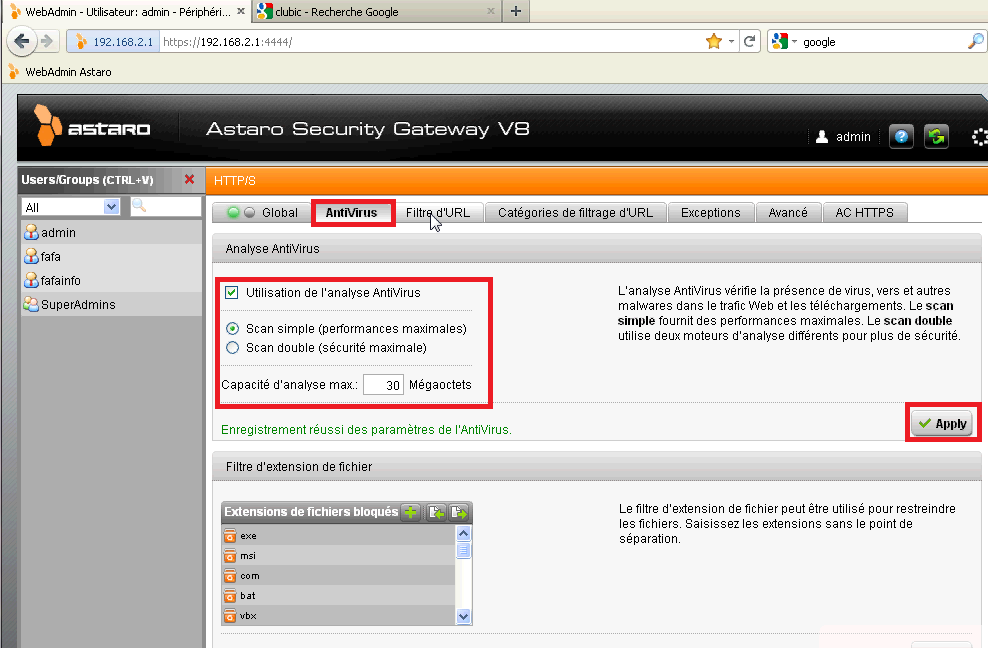The width and height of the screenshot is (988, 648).
Task: Open the Avancé tab
Action: 788,212
